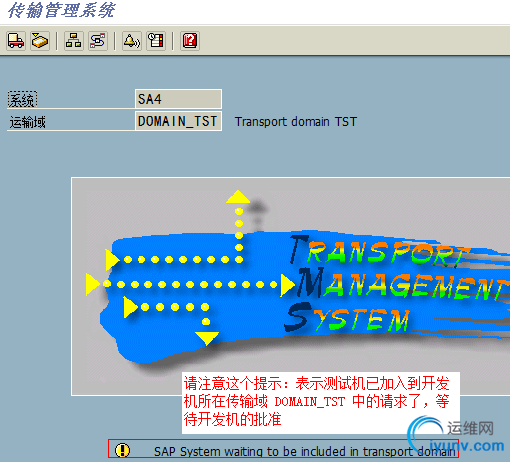Click the transport layers S icon

[98, 41]
